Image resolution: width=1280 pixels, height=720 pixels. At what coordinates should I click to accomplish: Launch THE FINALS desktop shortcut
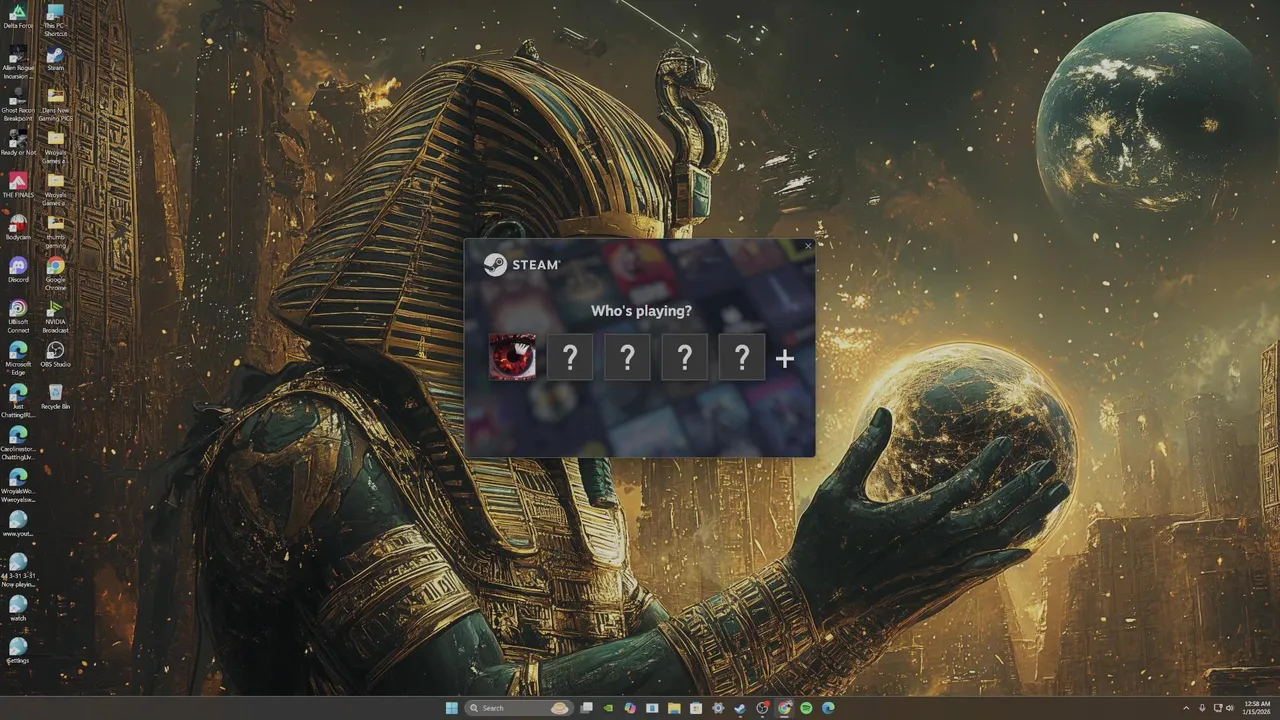click(x=18, y=185)
